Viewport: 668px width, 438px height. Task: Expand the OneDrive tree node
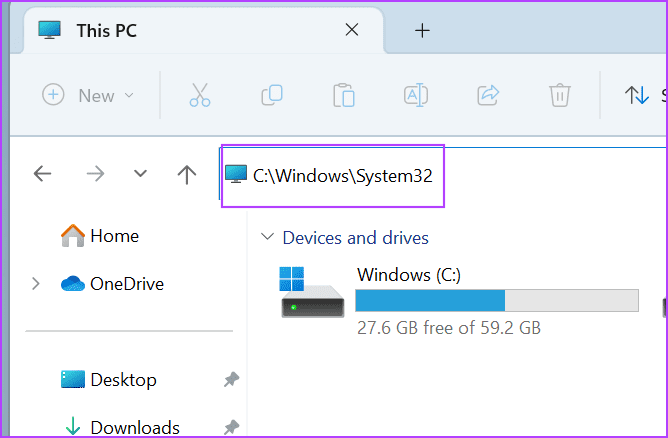click(x=36, y=284)
